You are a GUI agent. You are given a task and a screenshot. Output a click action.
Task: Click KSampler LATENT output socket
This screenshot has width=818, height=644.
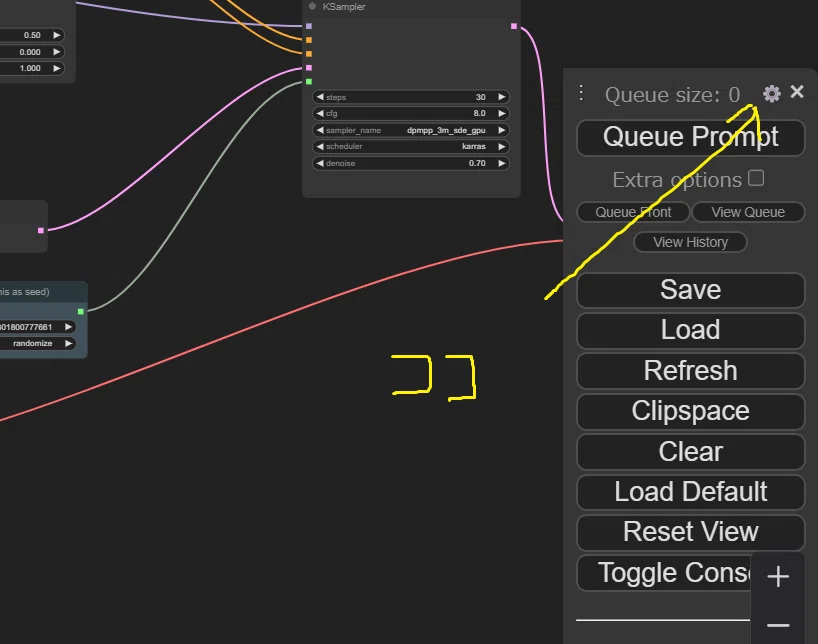pyautogui.click(x=514, y=26)
